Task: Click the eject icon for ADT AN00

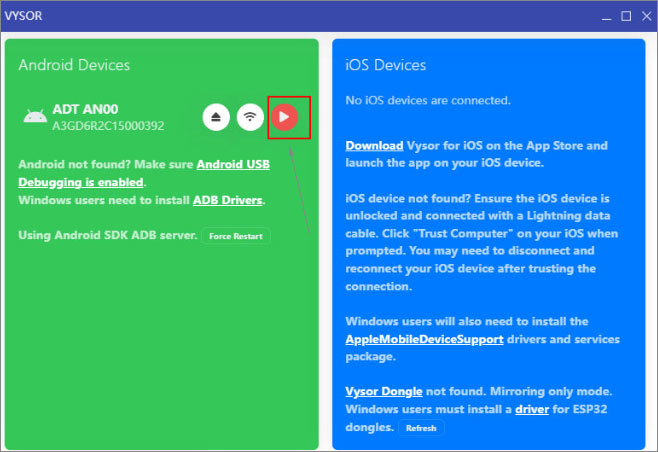Action: coord(216,117)
